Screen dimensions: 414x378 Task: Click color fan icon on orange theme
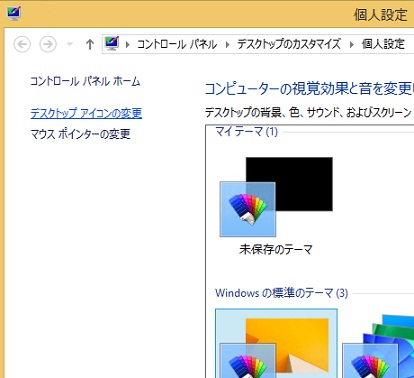248,361
